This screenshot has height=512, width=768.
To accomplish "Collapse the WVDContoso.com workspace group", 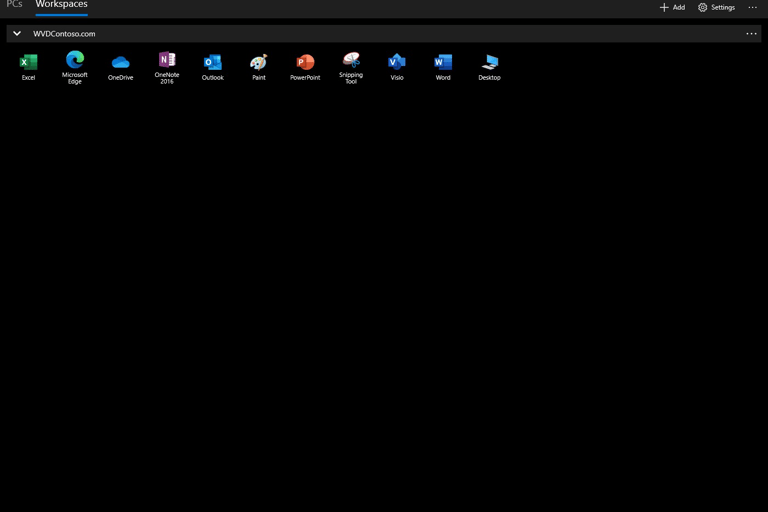I will click(17, 33).
